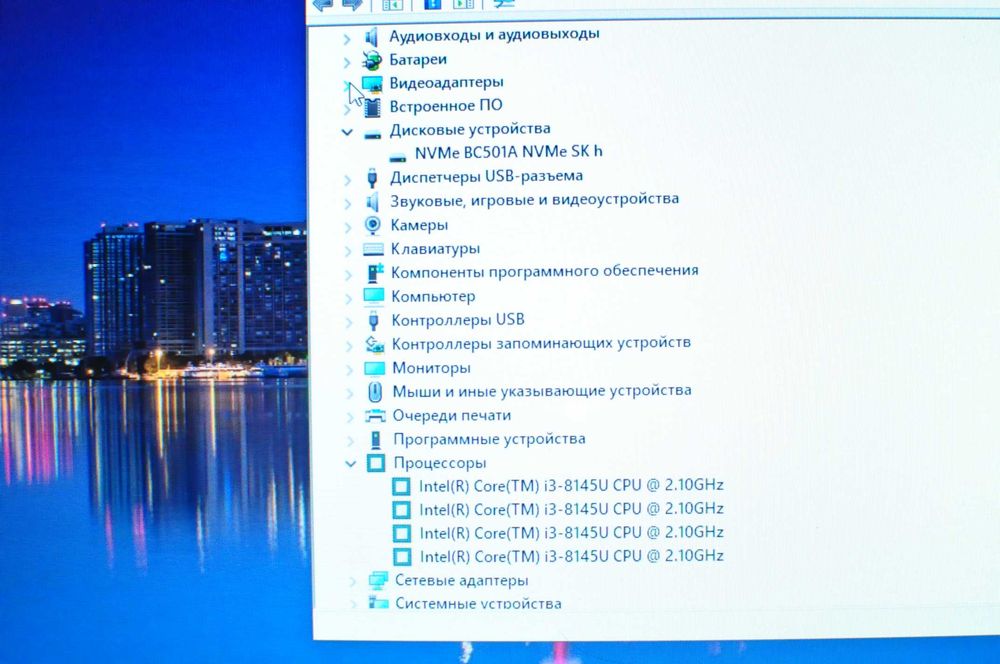This screenshot has height=664, width=1000.
Task: Expand Мыши и иные указывающие устройства chevron
Action: (349, 394)
